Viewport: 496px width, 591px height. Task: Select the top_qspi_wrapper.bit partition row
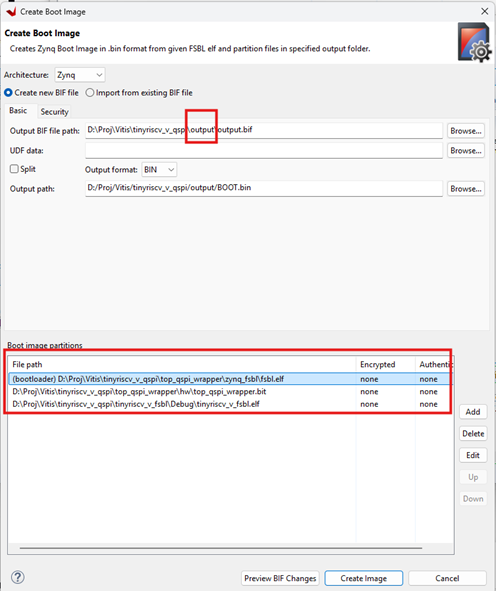click(x=230, y=392)
